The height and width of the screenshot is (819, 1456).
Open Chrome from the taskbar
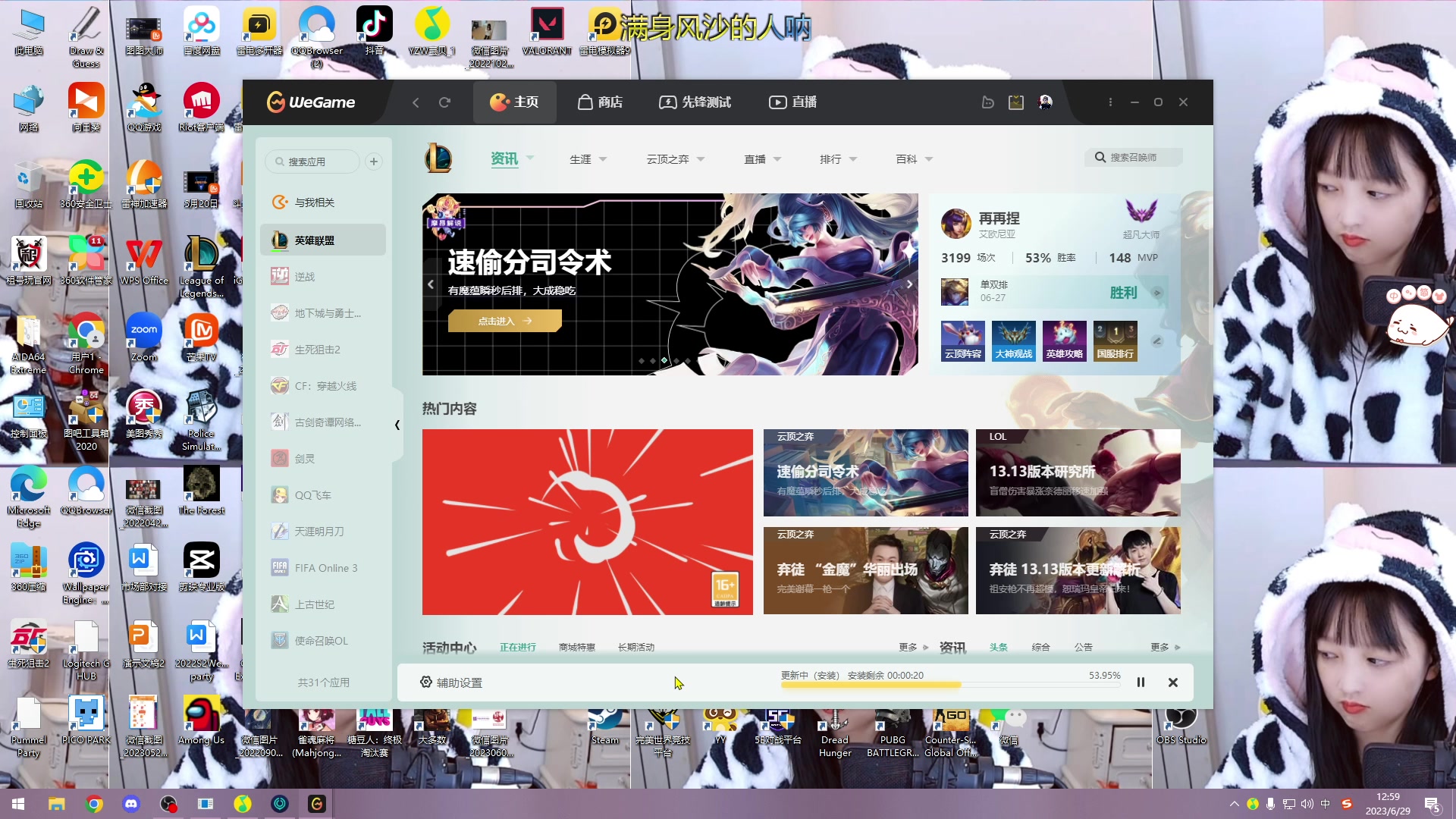[x=94, y=804]
